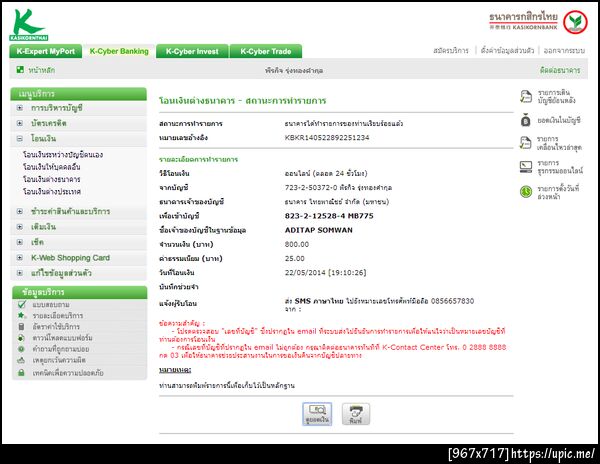Click the name ADITAP SOMWAN
Viewport: 600px width, 464px height.
319,230
